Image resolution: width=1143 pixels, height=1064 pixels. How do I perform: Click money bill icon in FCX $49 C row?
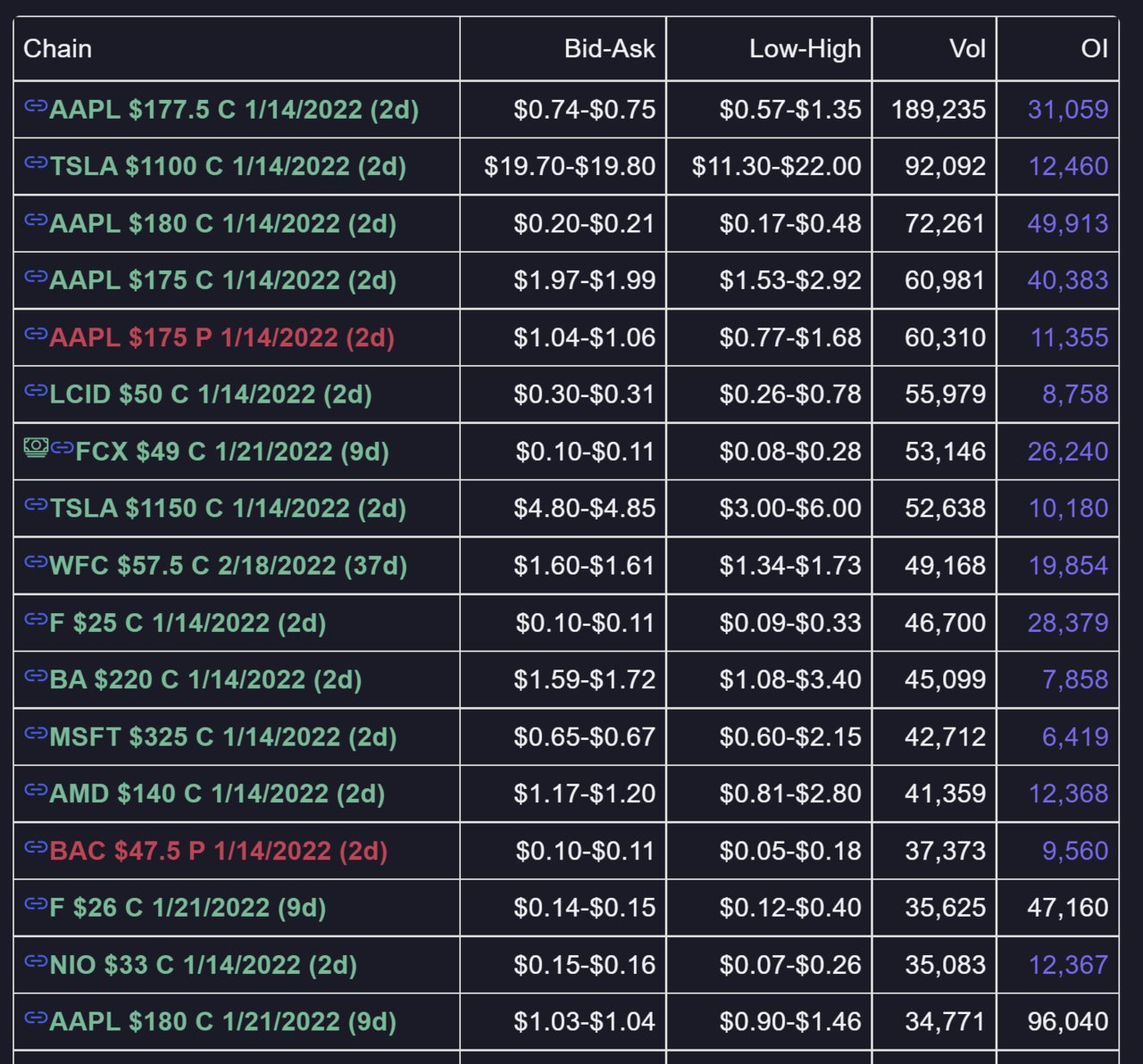pos(36,447)
